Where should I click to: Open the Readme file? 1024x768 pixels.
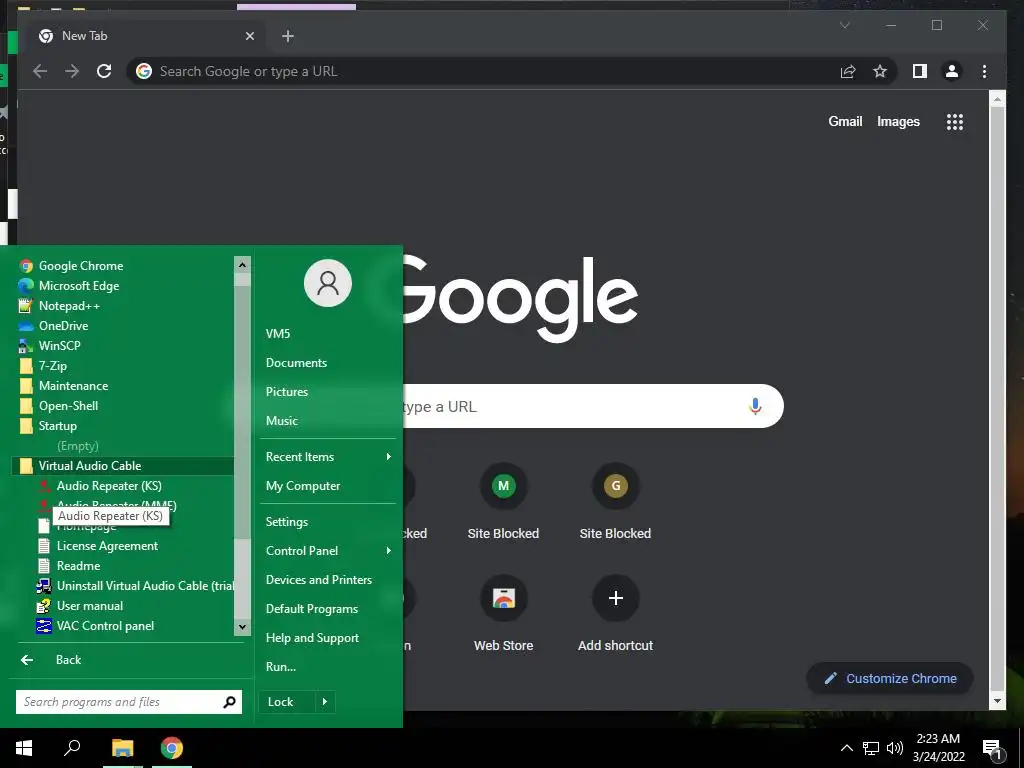(x=78, y=566)
